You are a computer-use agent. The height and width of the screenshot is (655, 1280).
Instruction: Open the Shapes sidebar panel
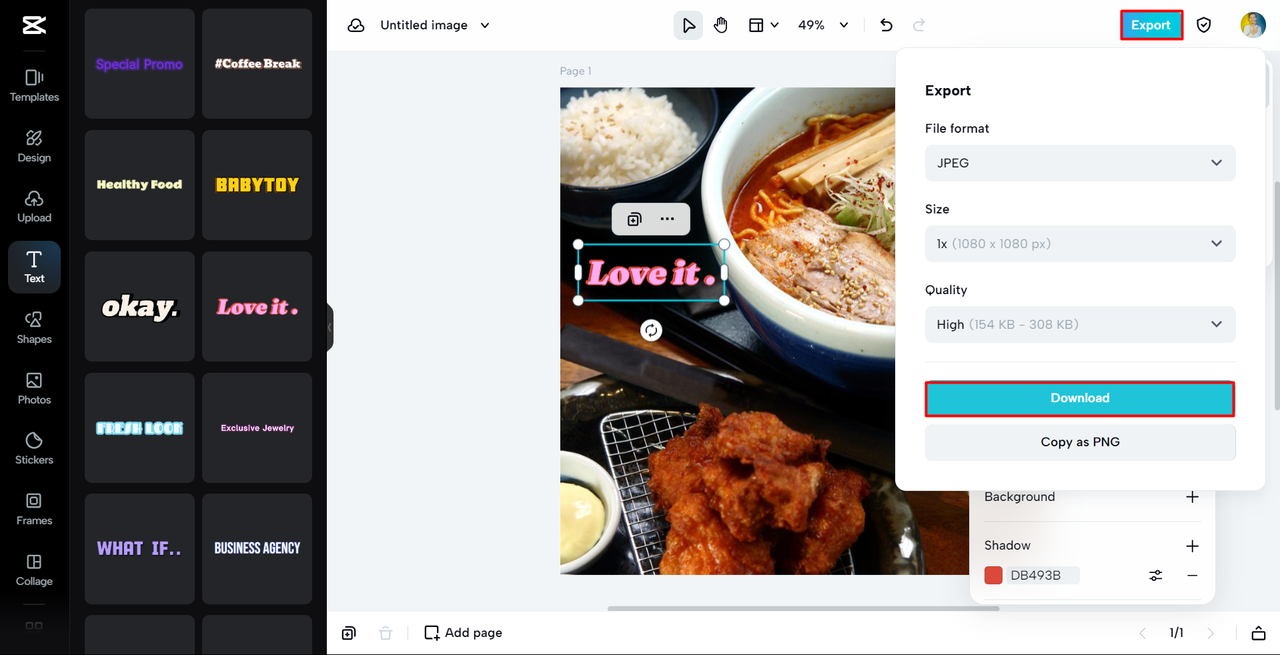point(34,327)
